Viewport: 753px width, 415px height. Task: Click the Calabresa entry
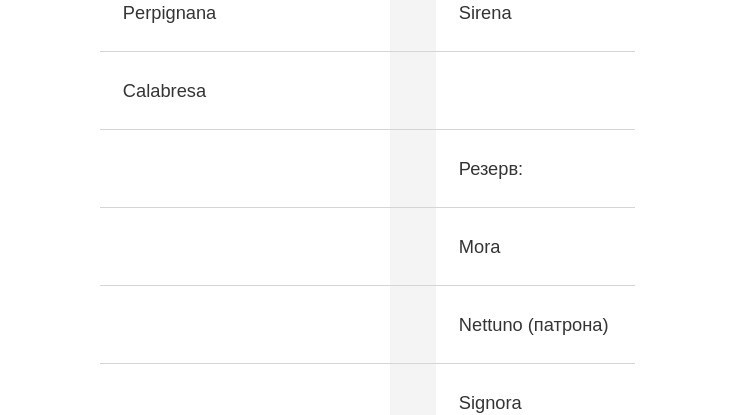point(164,91)
